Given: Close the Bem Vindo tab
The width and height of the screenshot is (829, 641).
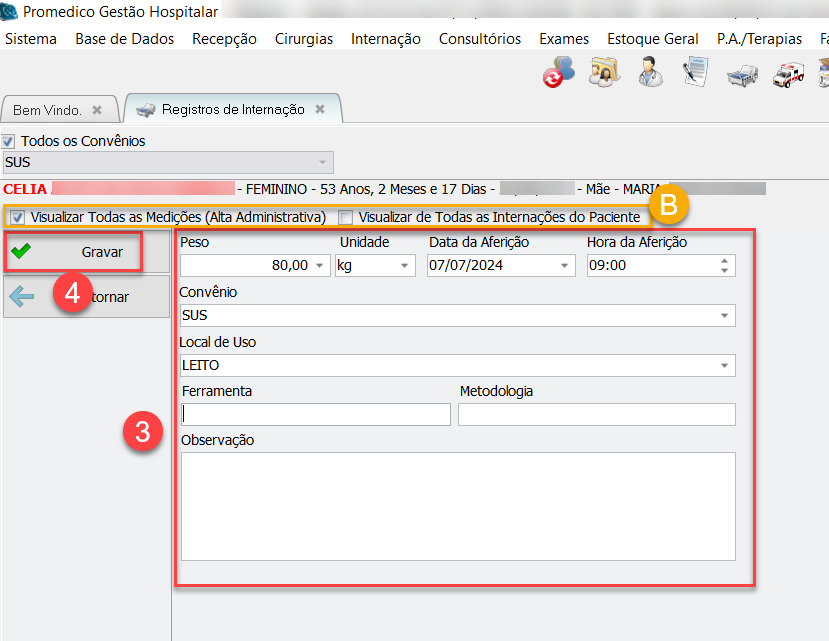Looking at the screenshot, I should point(97,110).
